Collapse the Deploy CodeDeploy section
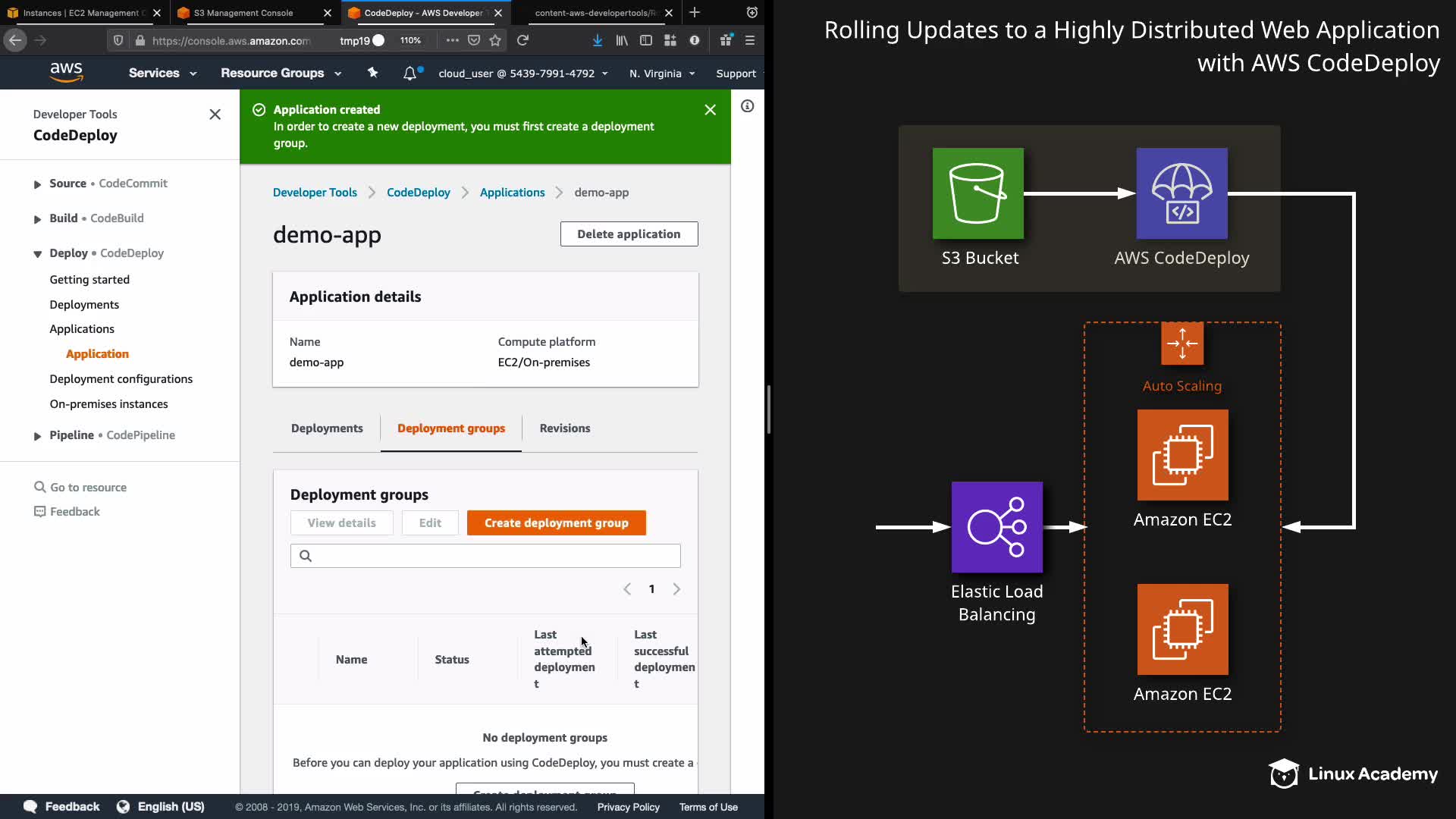Image resolution: width=1456 pixels, height=819 pixels. [x=37, y=254]
